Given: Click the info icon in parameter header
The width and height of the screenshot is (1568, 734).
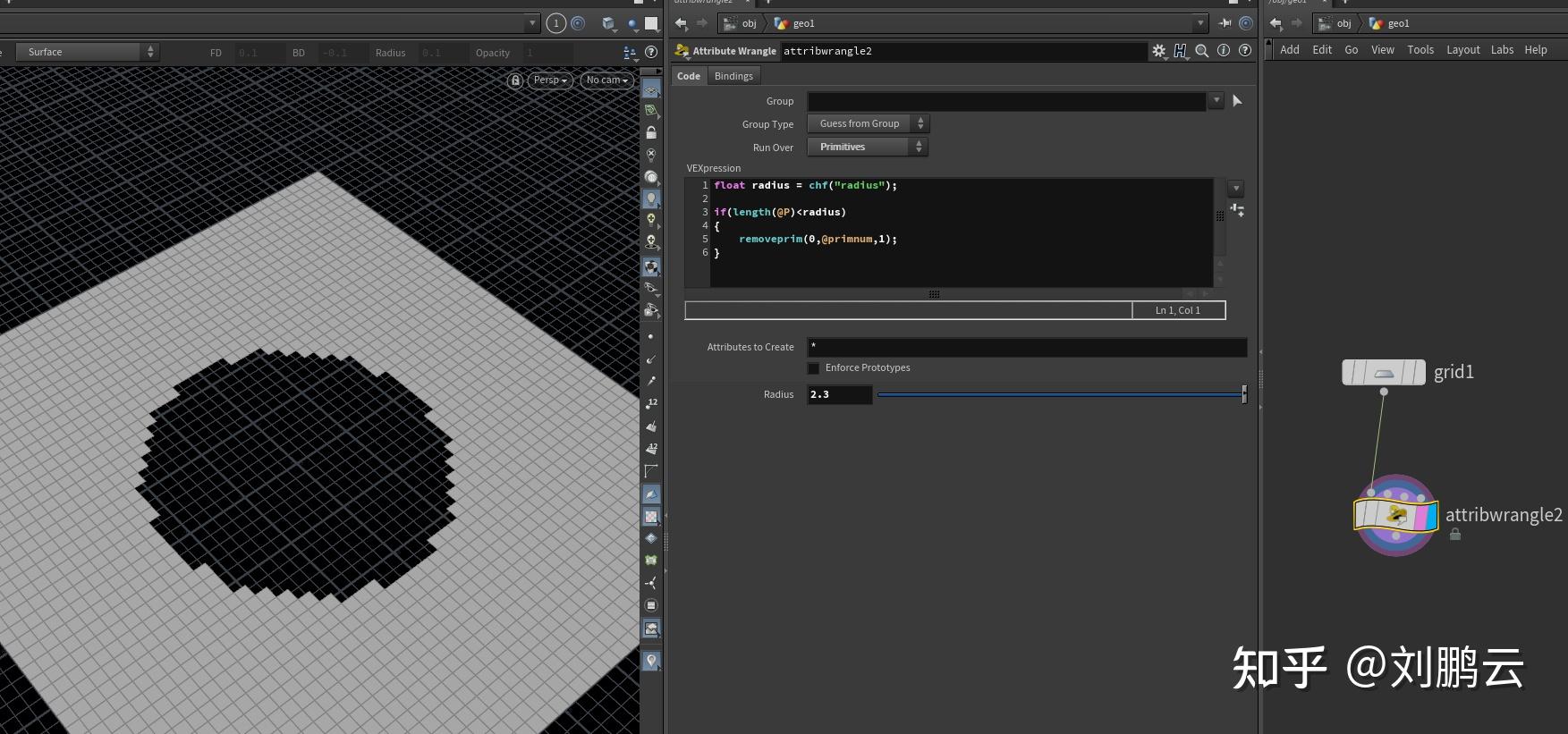Looking at the screenshot, I should pos(1224,51).
